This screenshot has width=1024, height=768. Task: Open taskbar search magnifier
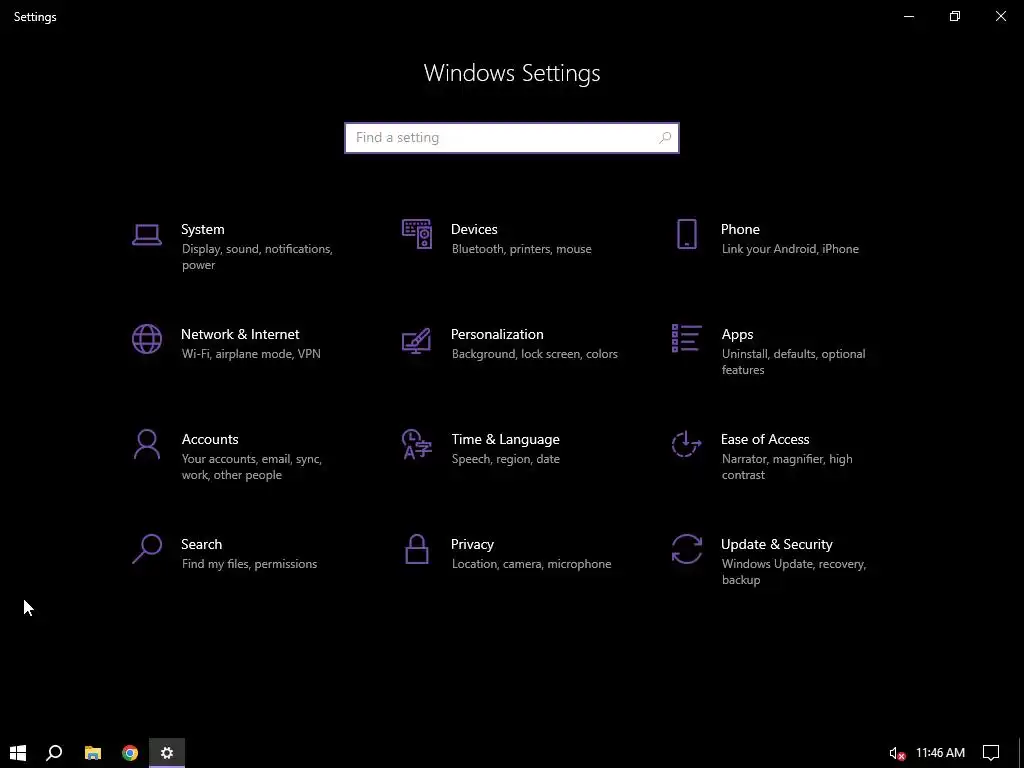pos(54,753)
